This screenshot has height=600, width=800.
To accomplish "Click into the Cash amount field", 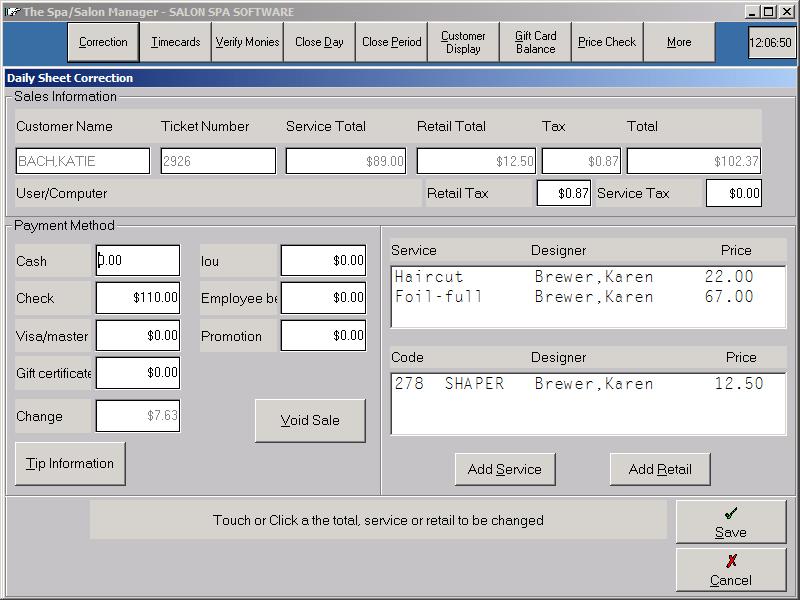I will coord(138,260).
